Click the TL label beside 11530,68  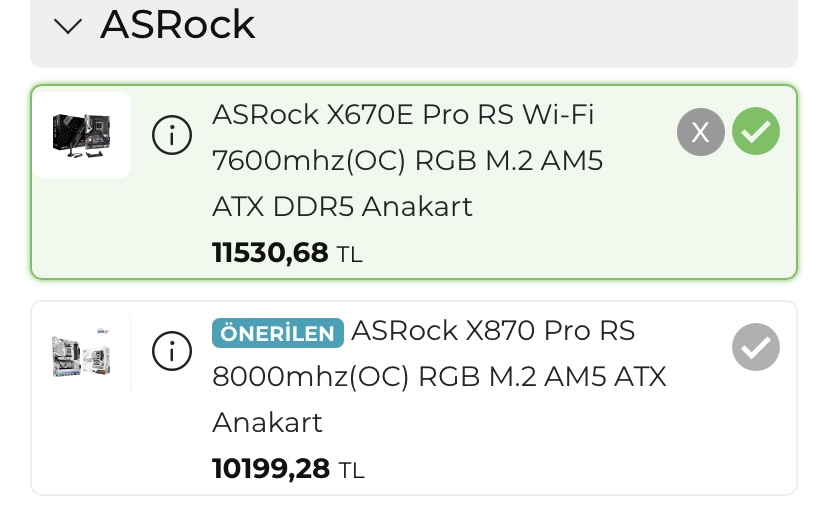click(x=349, y=255)
